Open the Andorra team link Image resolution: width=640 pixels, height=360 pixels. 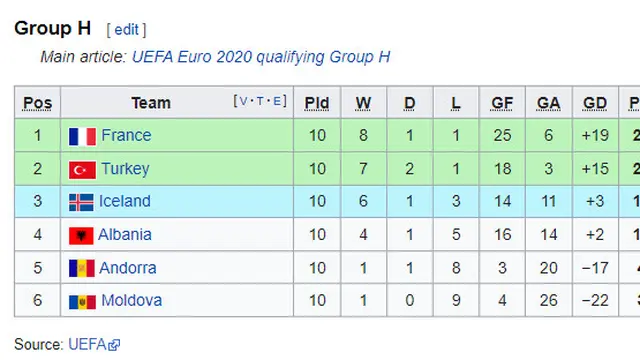128,268
